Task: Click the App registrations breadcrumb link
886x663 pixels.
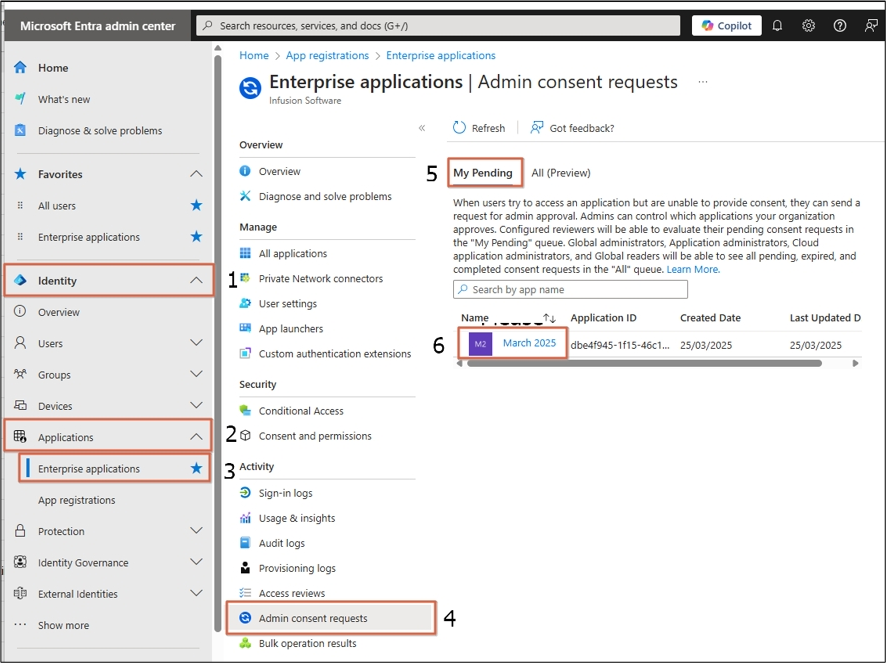Action: pos(327,55)
